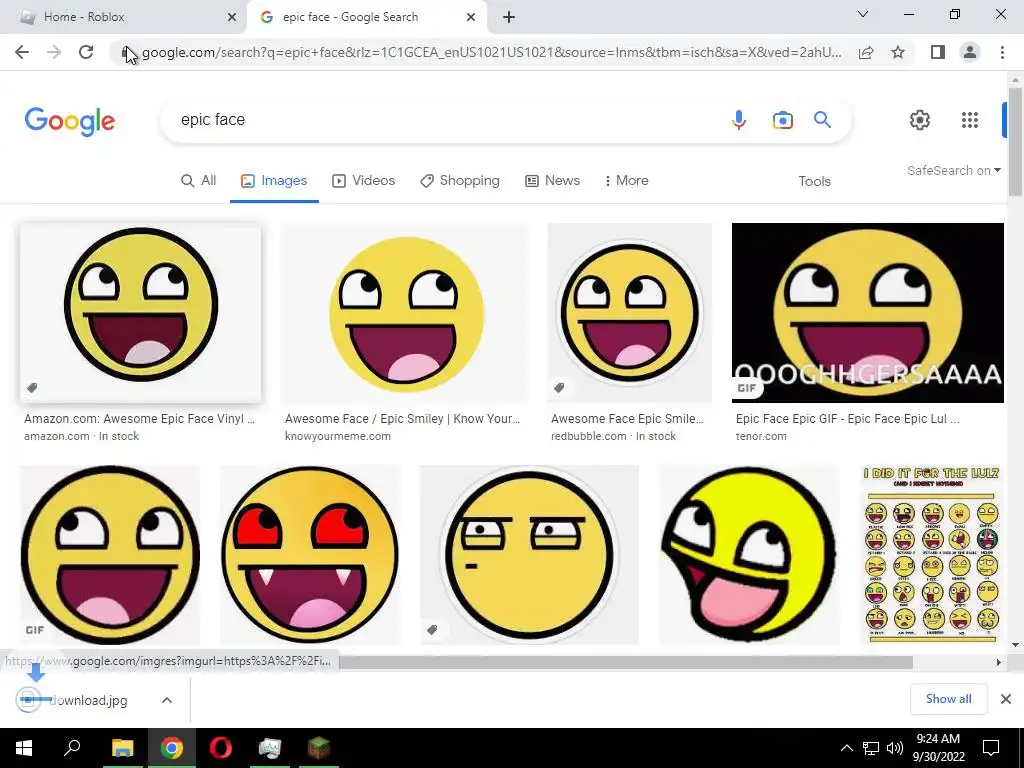
Task: Open File Explorer from the taskbar
Action: point(122,748)
